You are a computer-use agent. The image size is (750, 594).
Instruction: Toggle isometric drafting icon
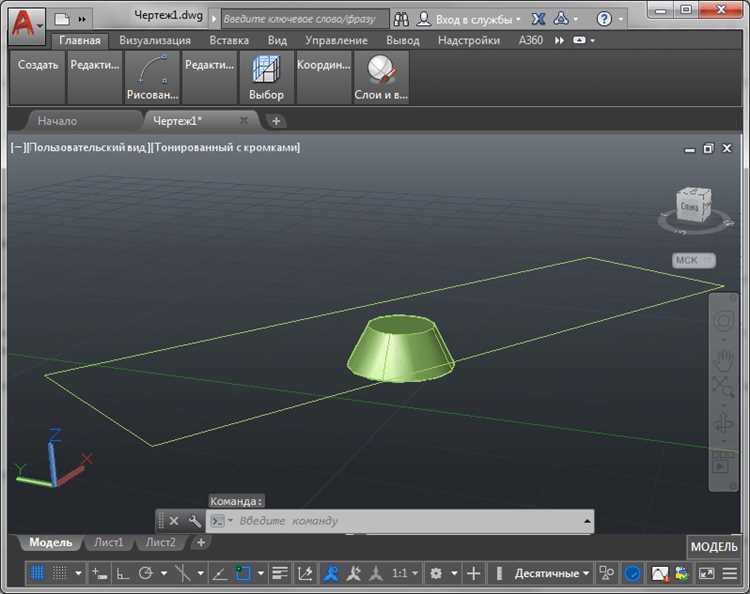183,572
